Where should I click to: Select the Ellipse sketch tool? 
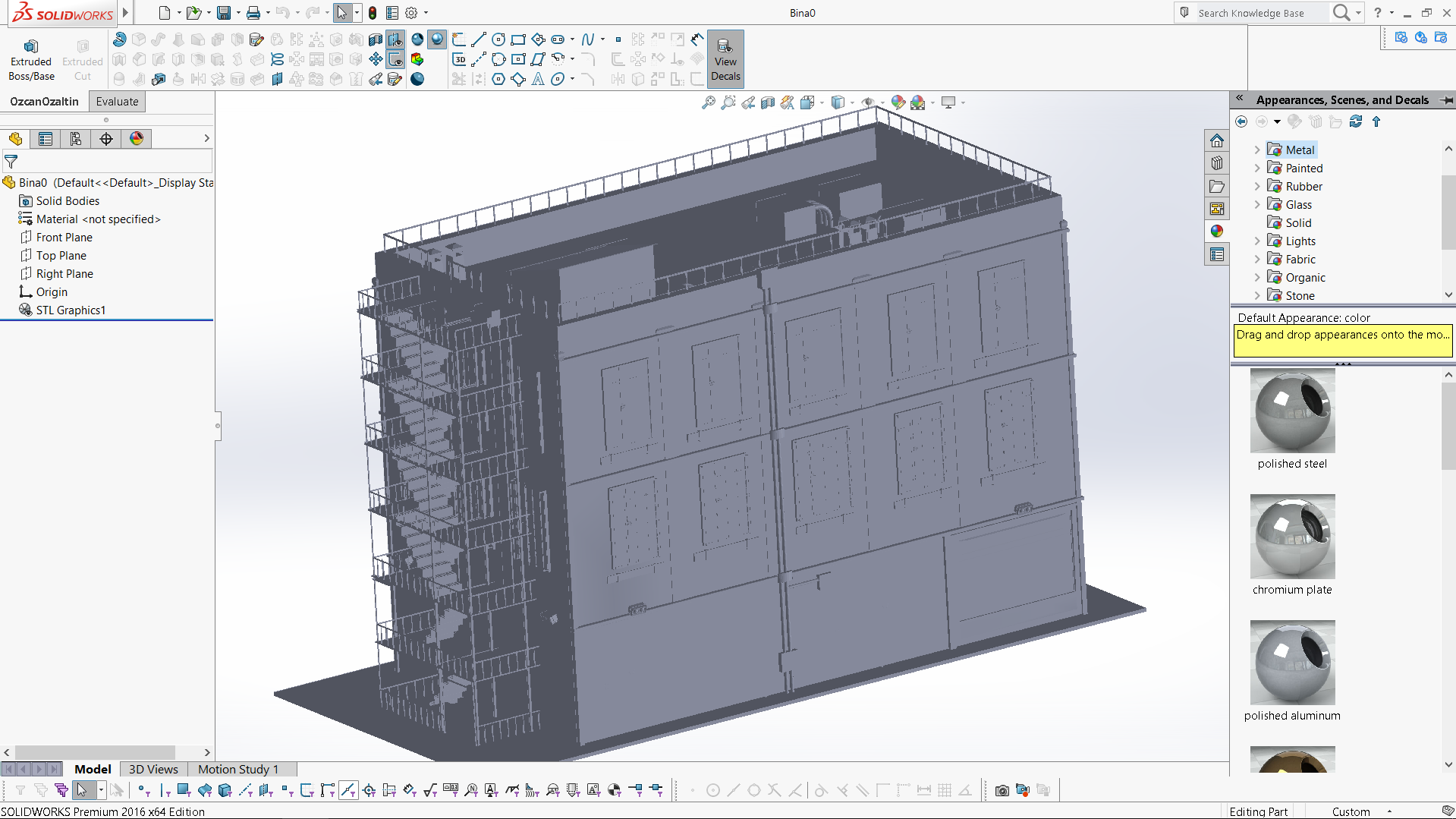pos(558,79)
